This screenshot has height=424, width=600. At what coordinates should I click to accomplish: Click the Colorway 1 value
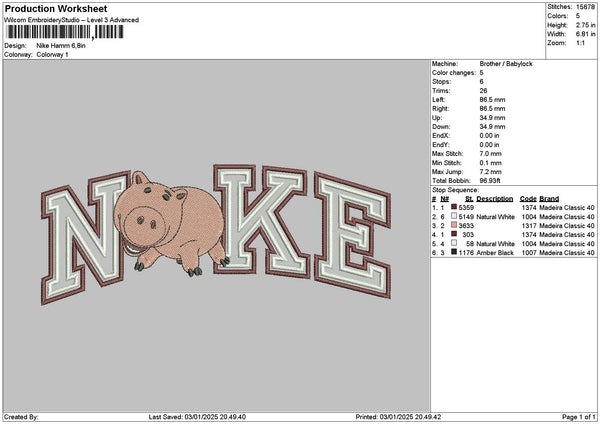tap(52, 55)
